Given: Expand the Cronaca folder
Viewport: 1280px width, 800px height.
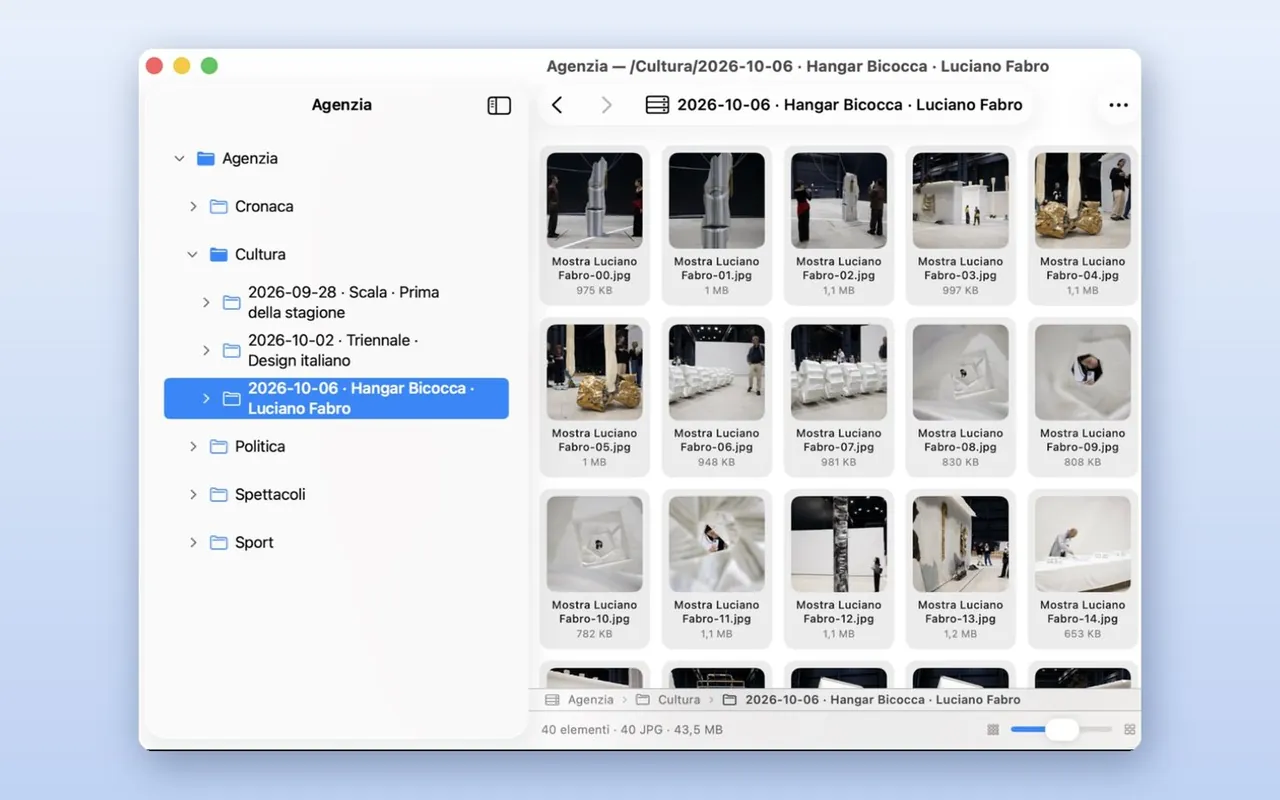Looking at the screenshot, I should [193, 206].
